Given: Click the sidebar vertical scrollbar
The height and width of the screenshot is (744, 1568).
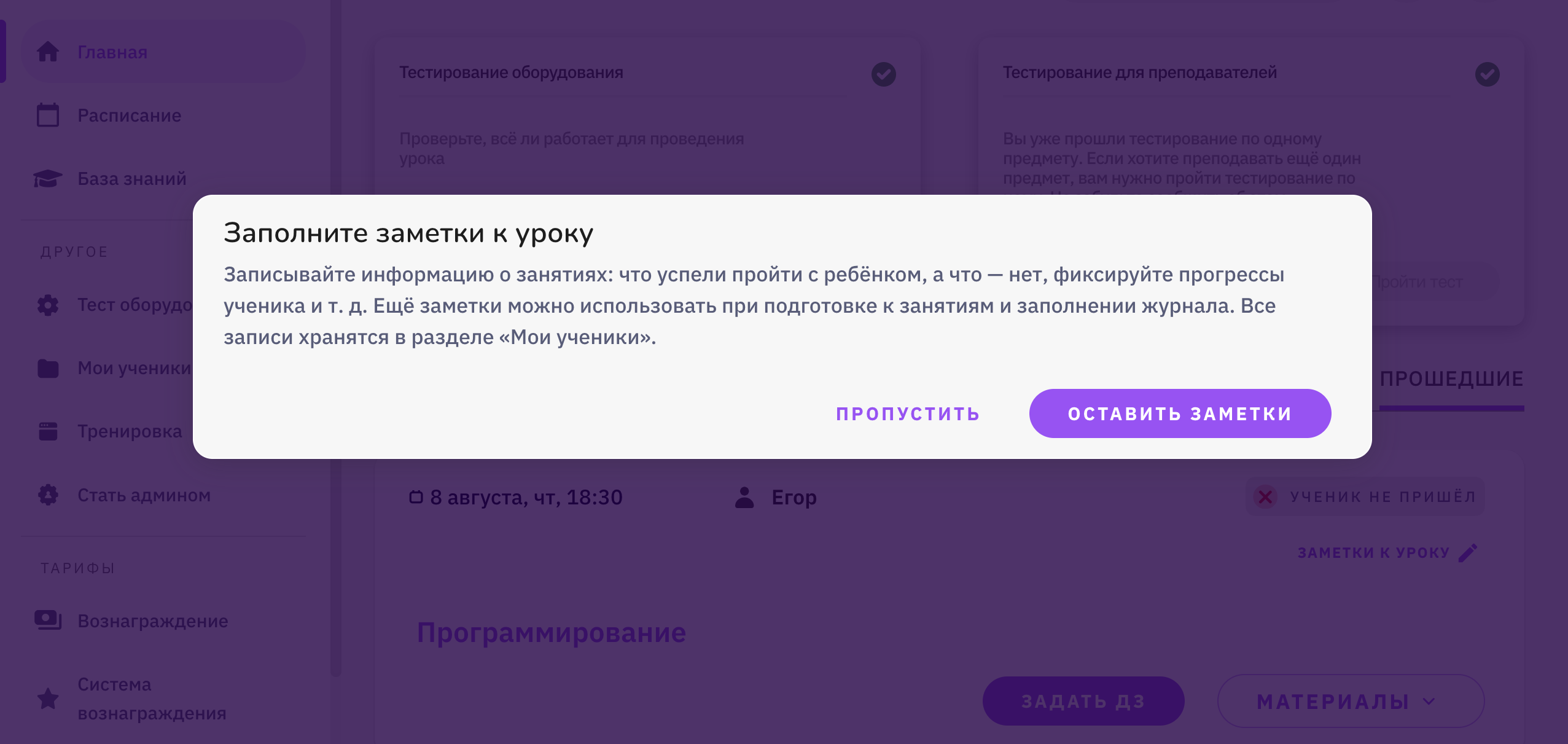Looking at the screenshot, I should pyautogui.click(x=335, y=338).
